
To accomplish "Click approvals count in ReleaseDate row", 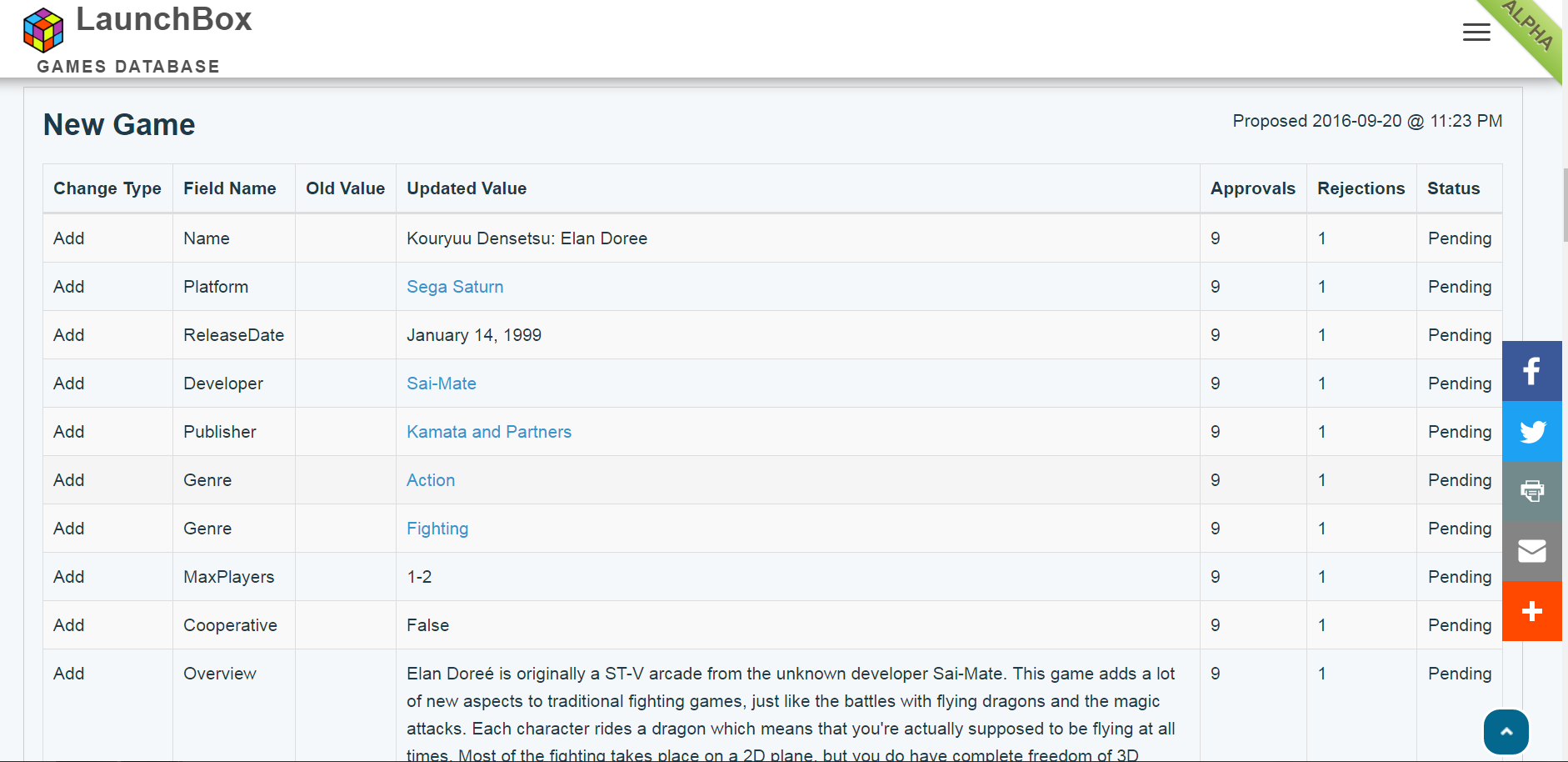I will pyautogui.click(x=1216, y=335).
